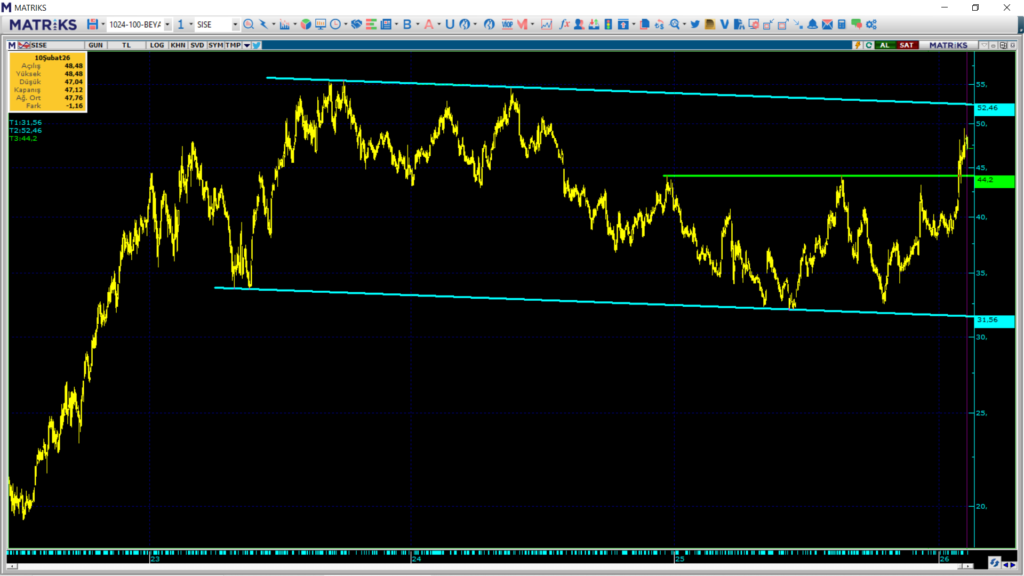Viewport: 1024px width, 576px height.
Task: Click the alarm bell icon
Action: 812,23
